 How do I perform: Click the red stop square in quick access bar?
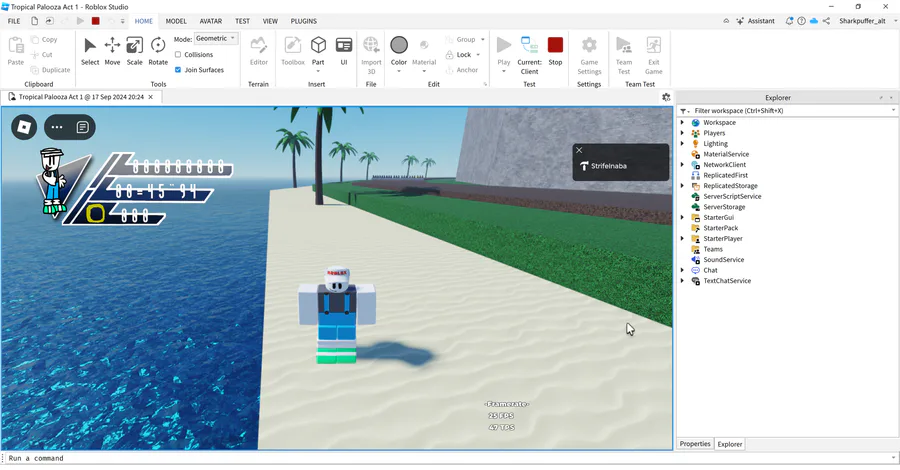95,21
